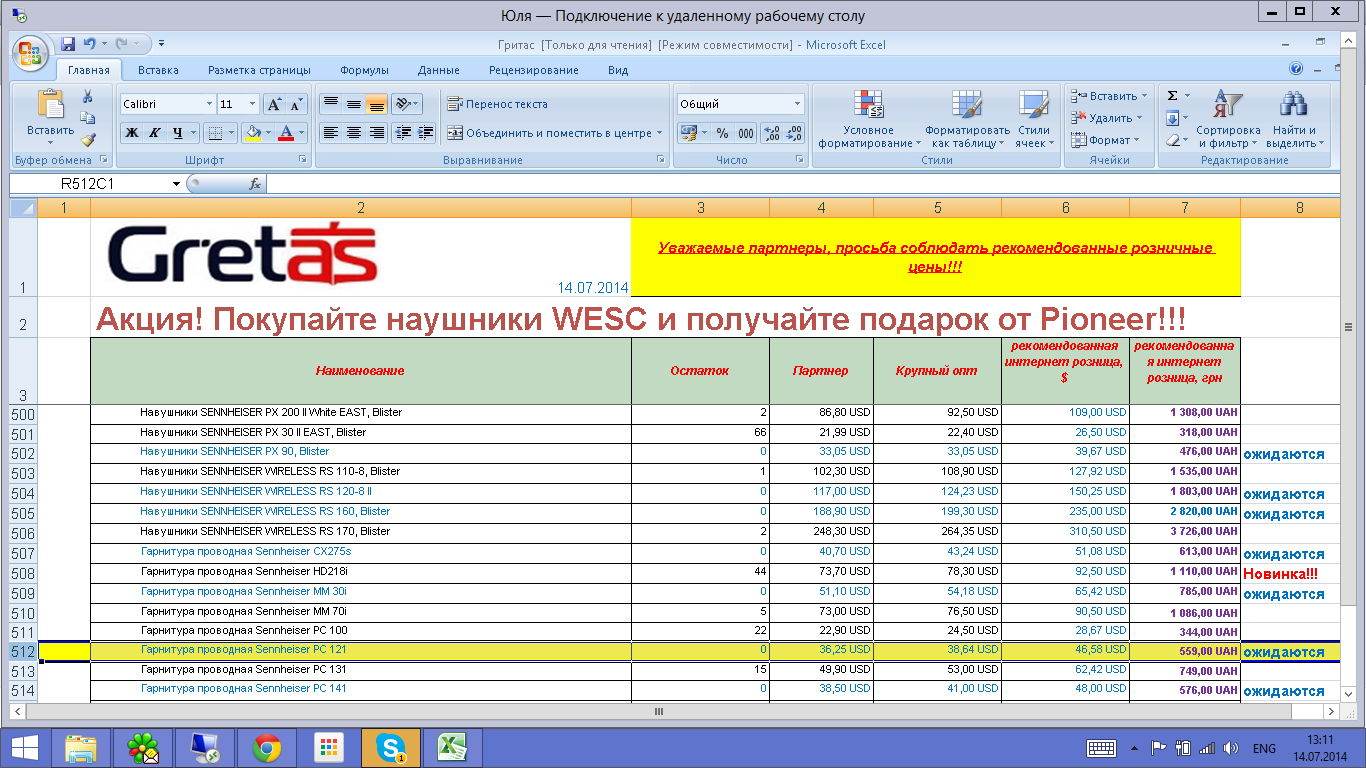Open Форматировать как таблицу dropdown

[967, 119]
